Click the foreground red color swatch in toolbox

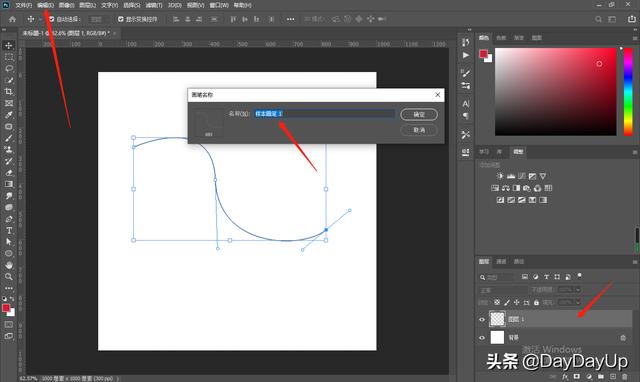point(6,309)
